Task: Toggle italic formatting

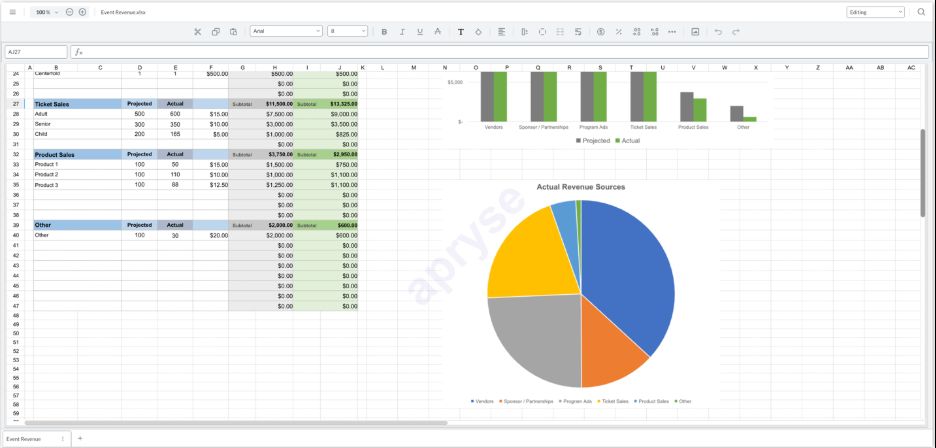Action: [x=402, y=32]
